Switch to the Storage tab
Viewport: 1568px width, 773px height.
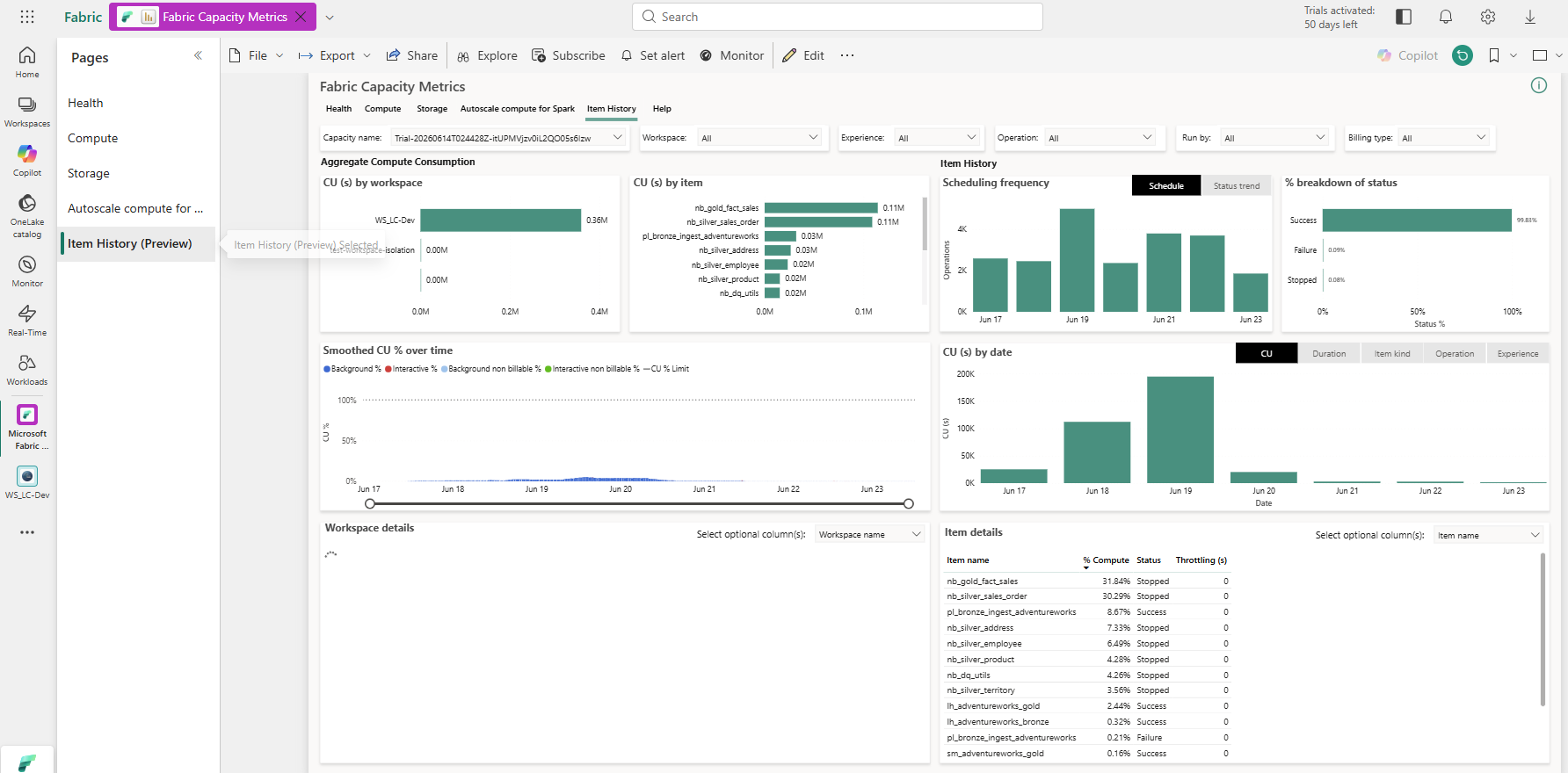pos(432,109)
